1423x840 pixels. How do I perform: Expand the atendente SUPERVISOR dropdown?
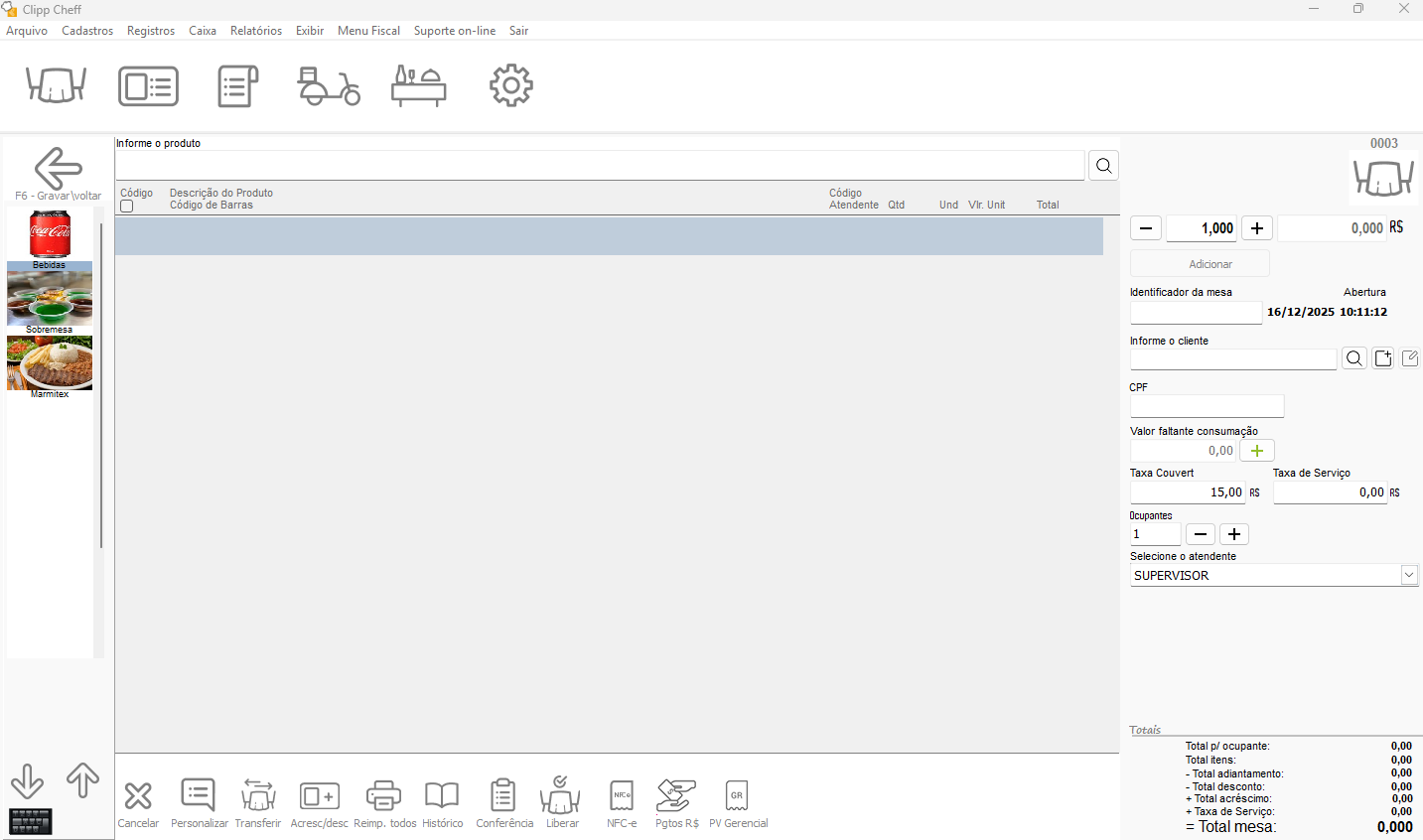click(x=1408, y=575)
